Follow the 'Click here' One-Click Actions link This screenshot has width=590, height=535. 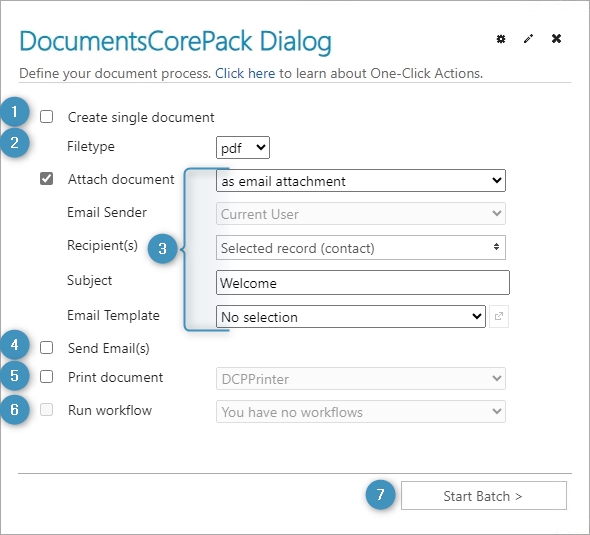pos(245,73)
